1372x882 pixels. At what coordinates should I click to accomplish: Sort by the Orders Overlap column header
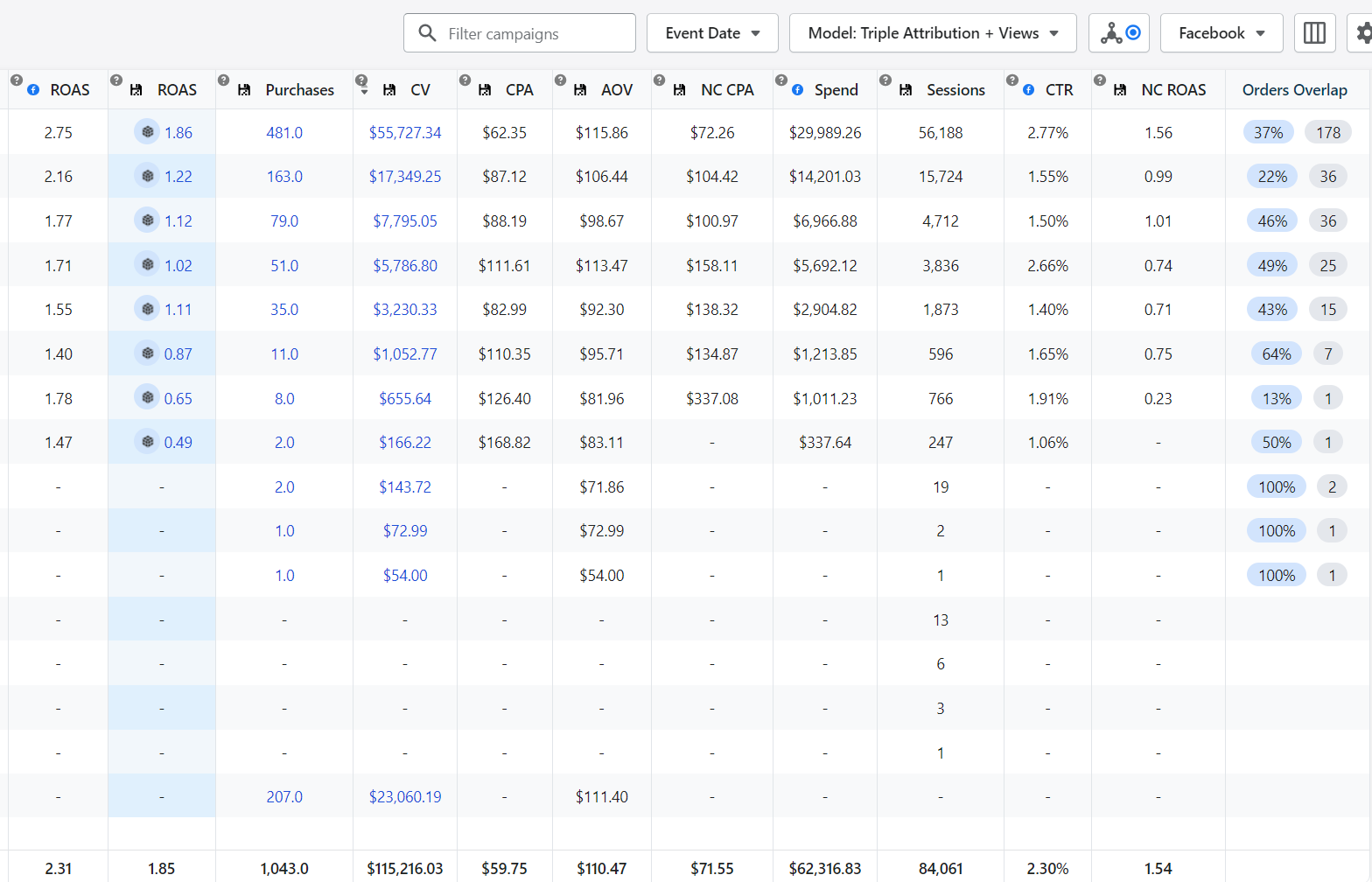1294,90
